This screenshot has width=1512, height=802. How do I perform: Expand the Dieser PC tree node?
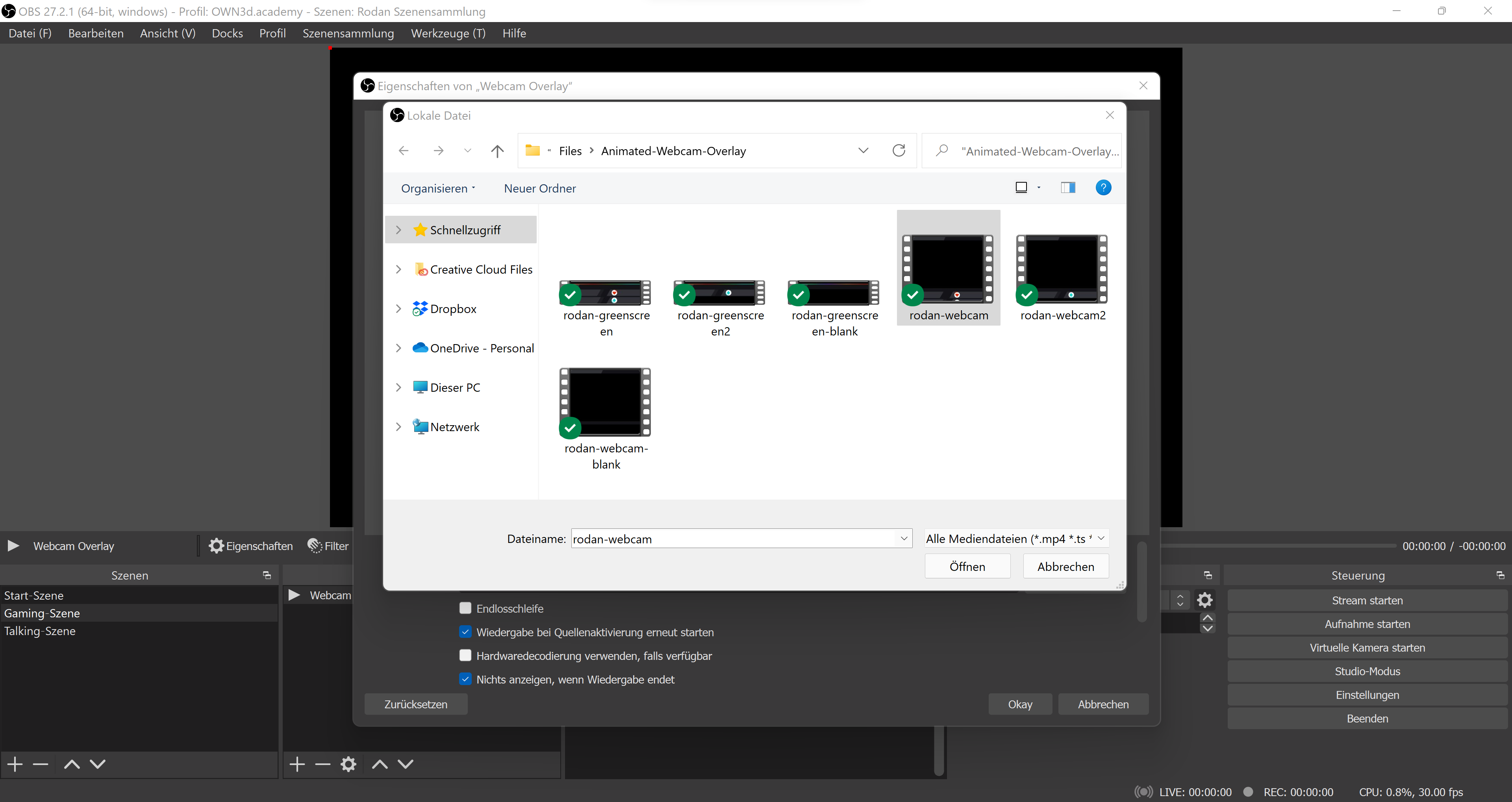398,387
